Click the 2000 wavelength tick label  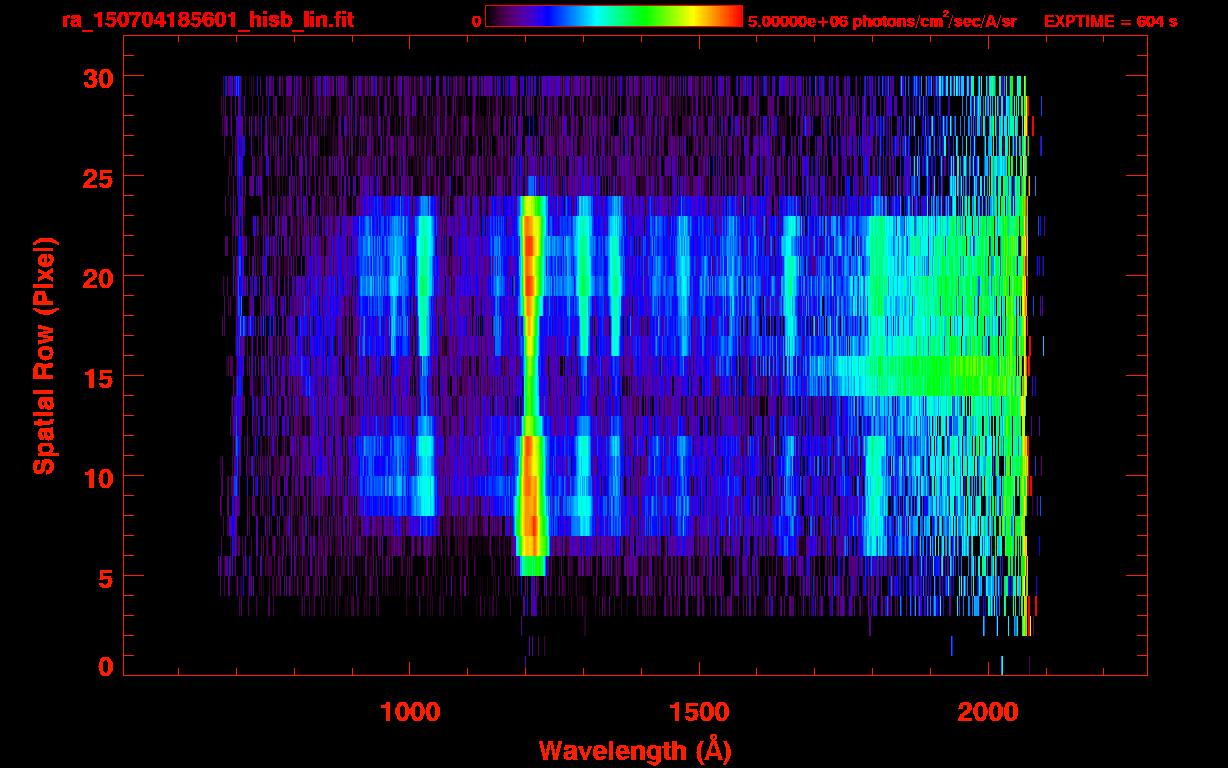coord(987,712)
